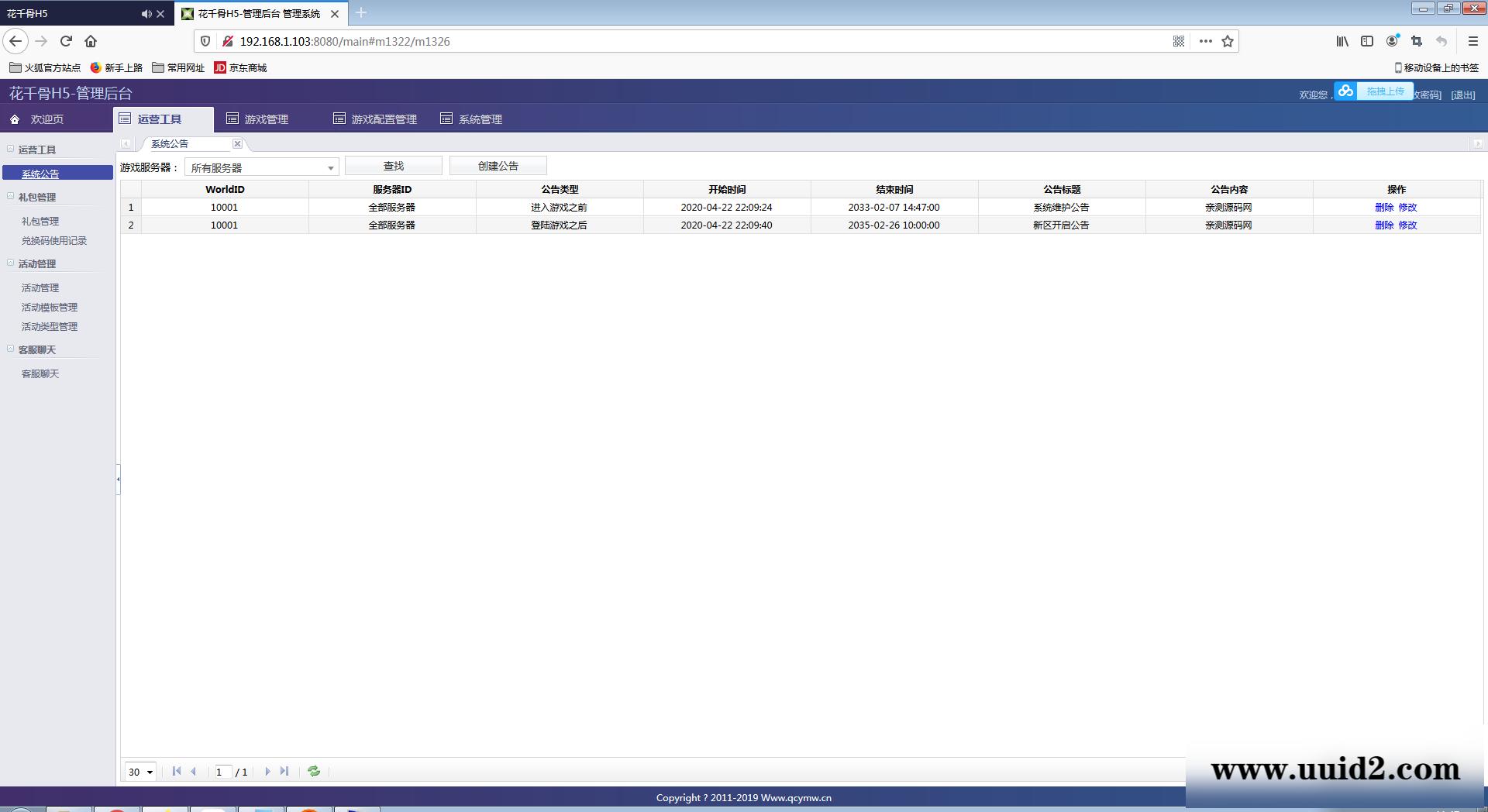Bookmark this page with the star icon

[1228, 41]
